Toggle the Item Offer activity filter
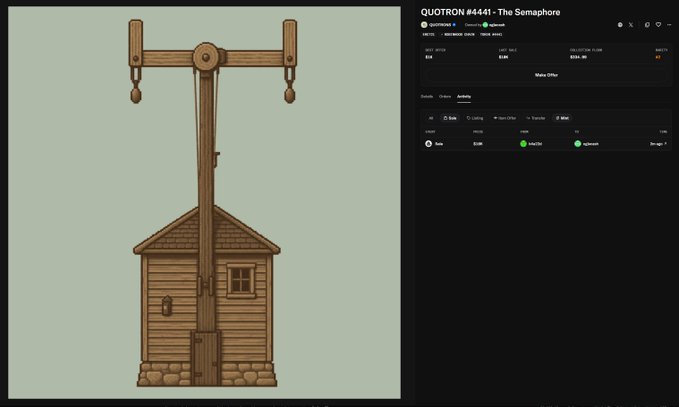The image size is (679, 407). [x=504, y=118]
